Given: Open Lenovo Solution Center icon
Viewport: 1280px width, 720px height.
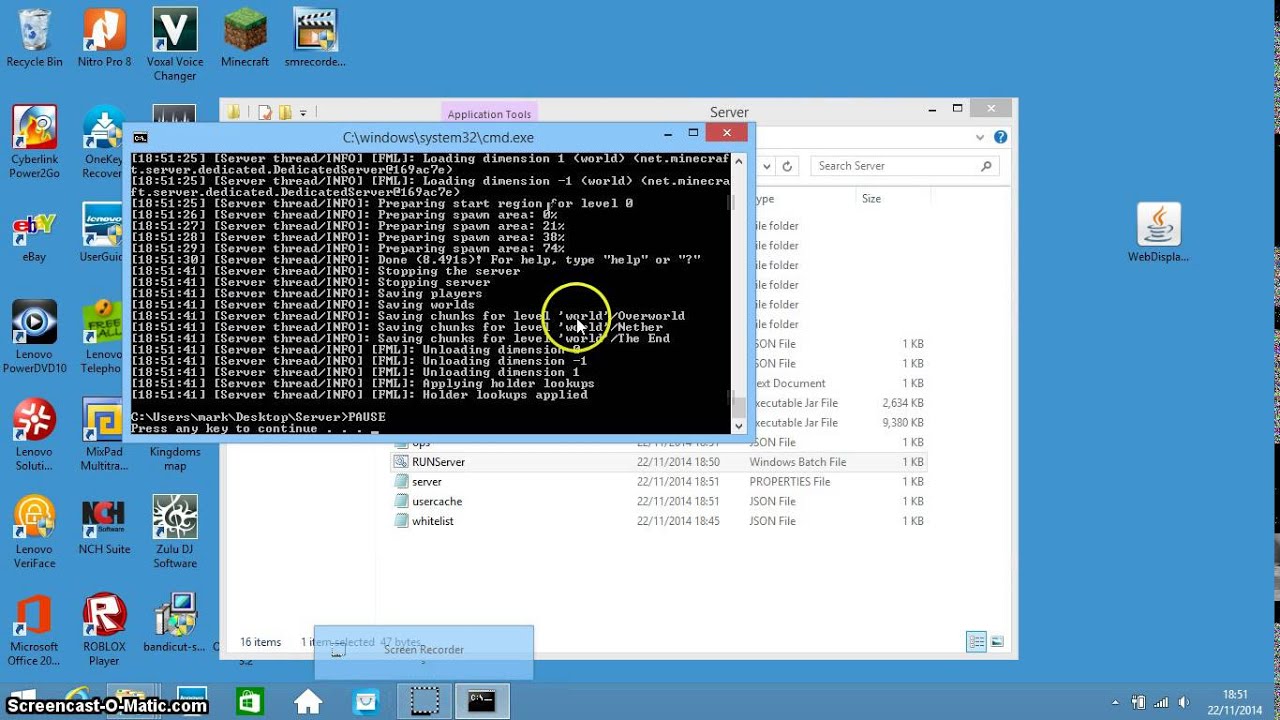Looking at the screenshot, I should 34,435.
